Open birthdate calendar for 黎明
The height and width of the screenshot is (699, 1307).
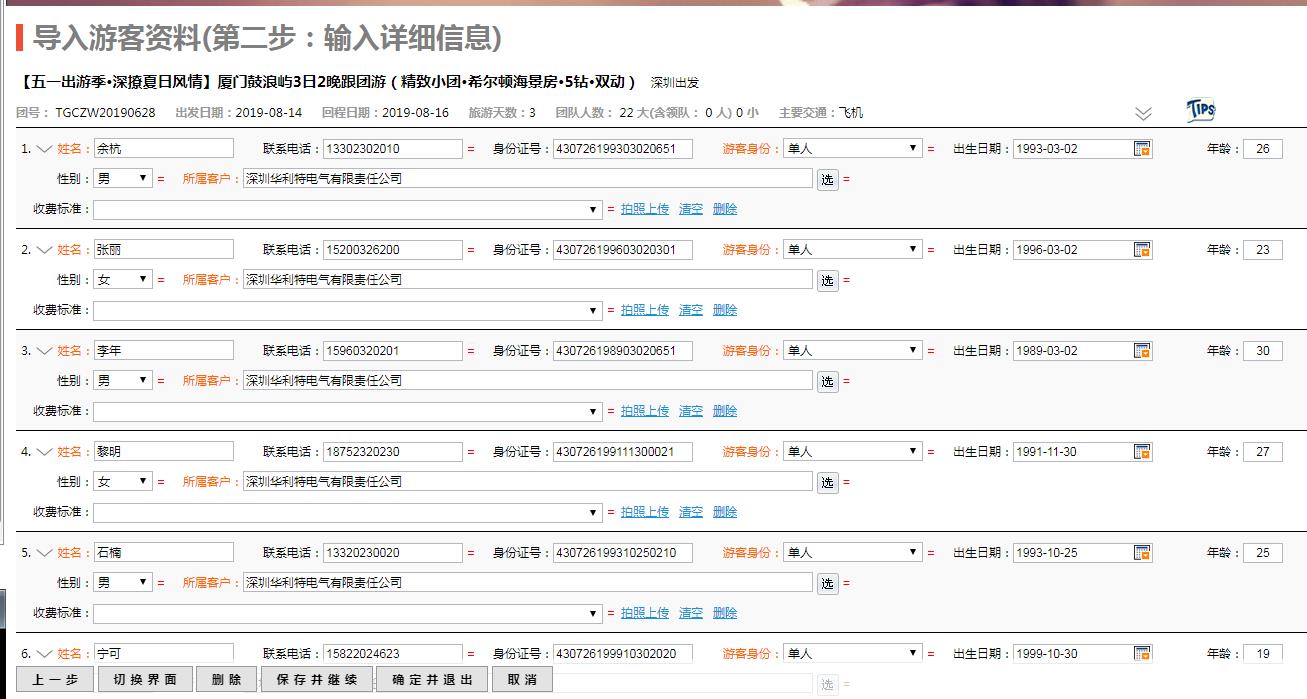tap(1142, 452)
